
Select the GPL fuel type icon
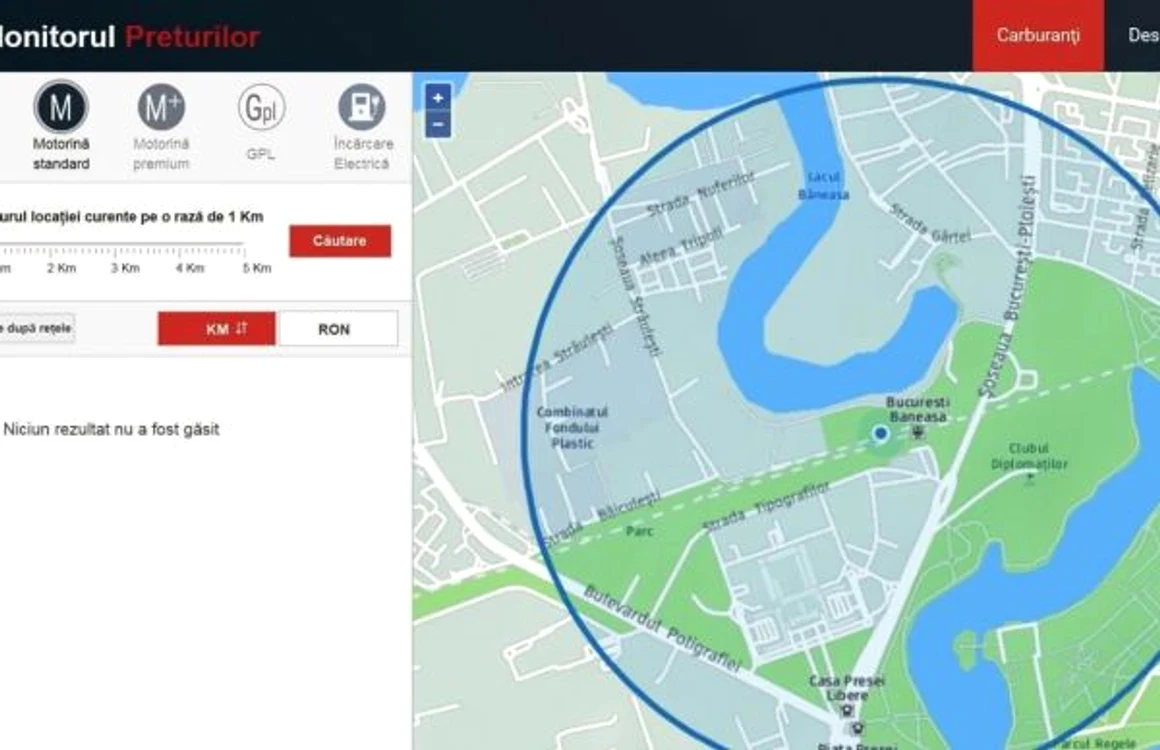pos(261,108)
